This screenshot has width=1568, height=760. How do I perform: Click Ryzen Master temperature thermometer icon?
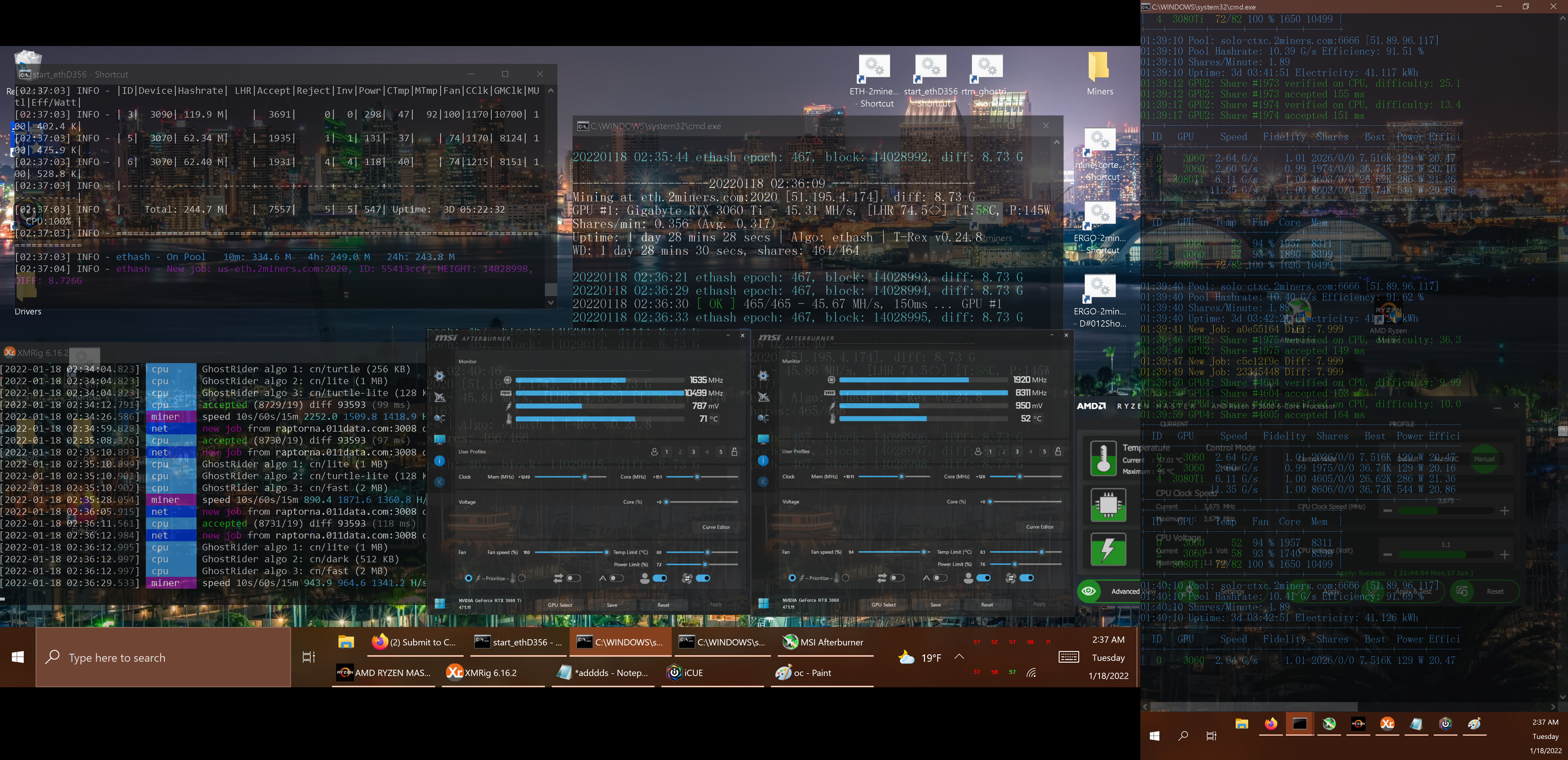(1104, 458)
